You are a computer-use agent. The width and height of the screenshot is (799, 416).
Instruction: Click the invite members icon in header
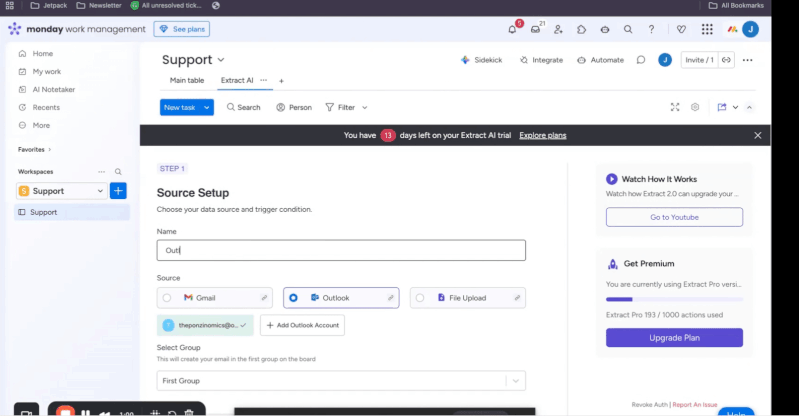(x=558, y=30)
